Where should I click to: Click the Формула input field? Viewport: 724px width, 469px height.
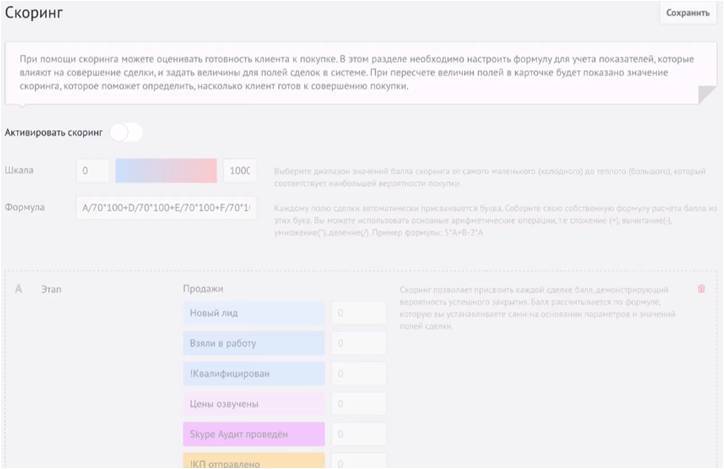point(166,209)
